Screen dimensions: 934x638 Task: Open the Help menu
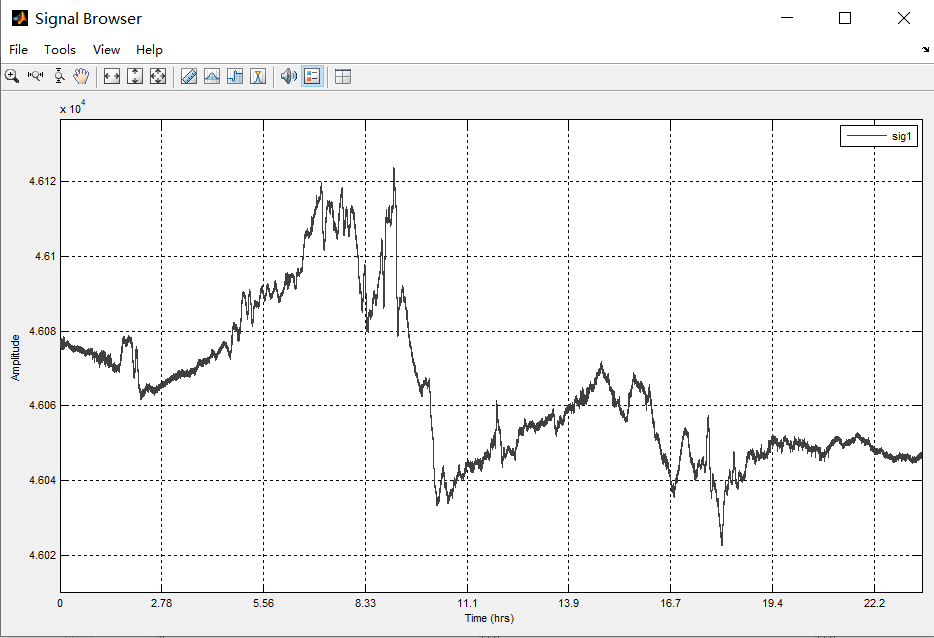(149, 49)
